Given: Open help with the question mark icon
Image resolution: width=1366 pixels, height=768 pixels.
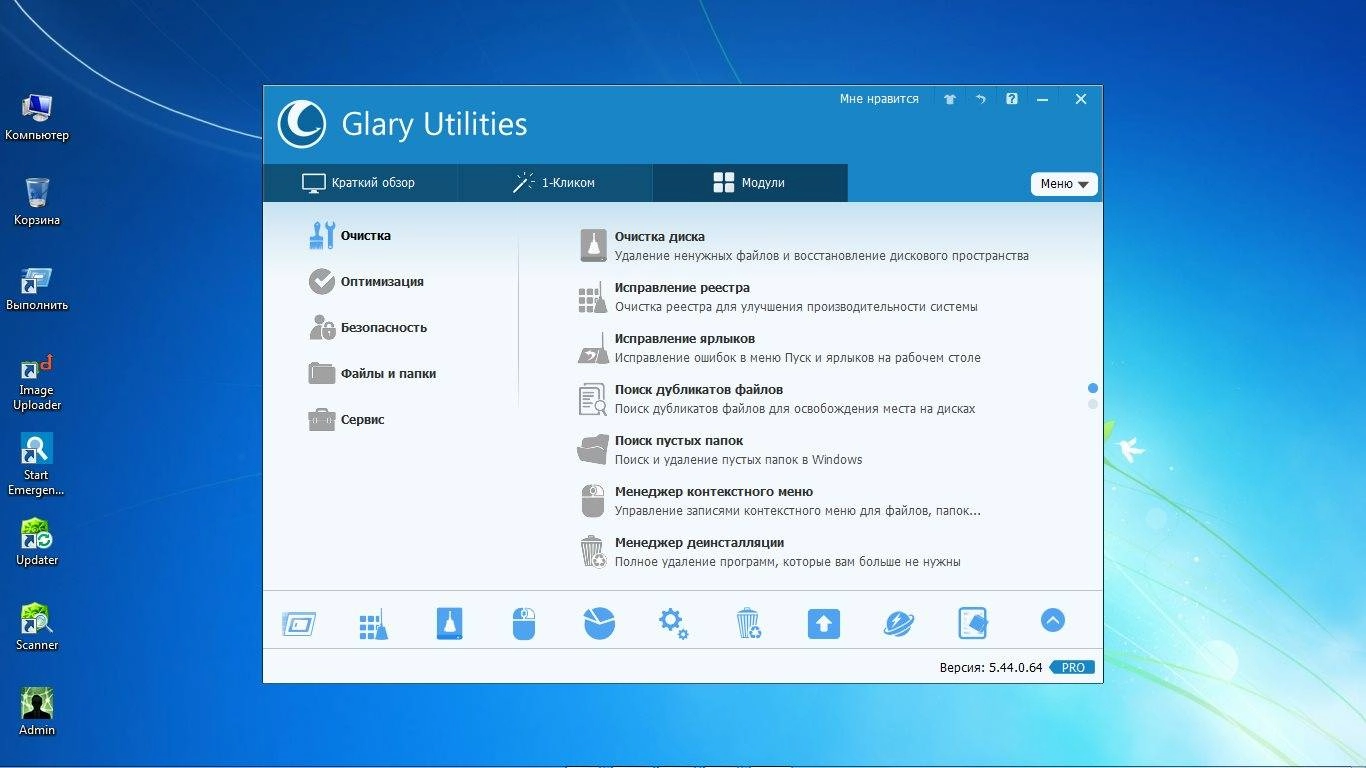Looking at the screenshot, I should [1012, 99].
